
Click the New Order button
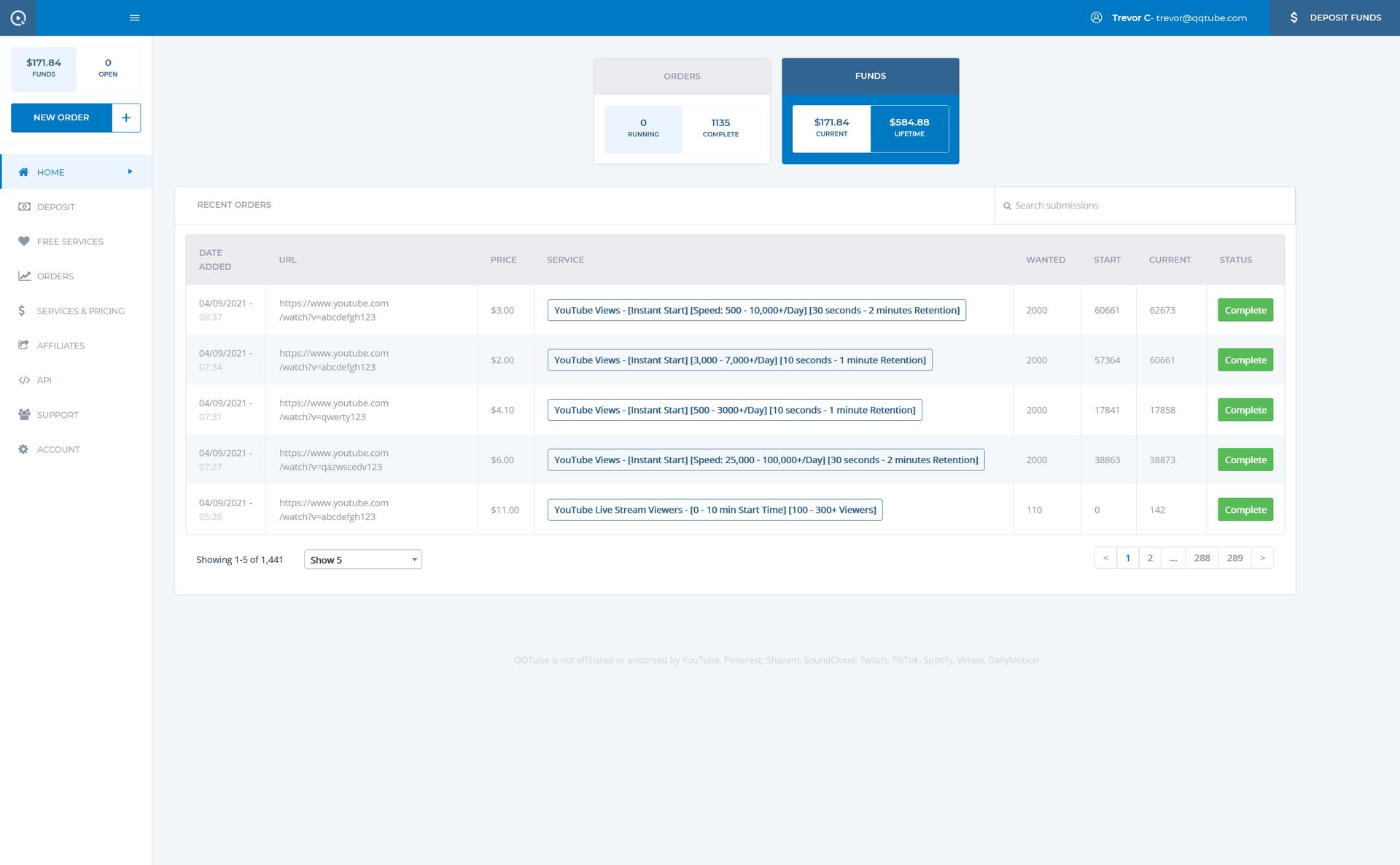pyautogui.click(x=61, y=117)
